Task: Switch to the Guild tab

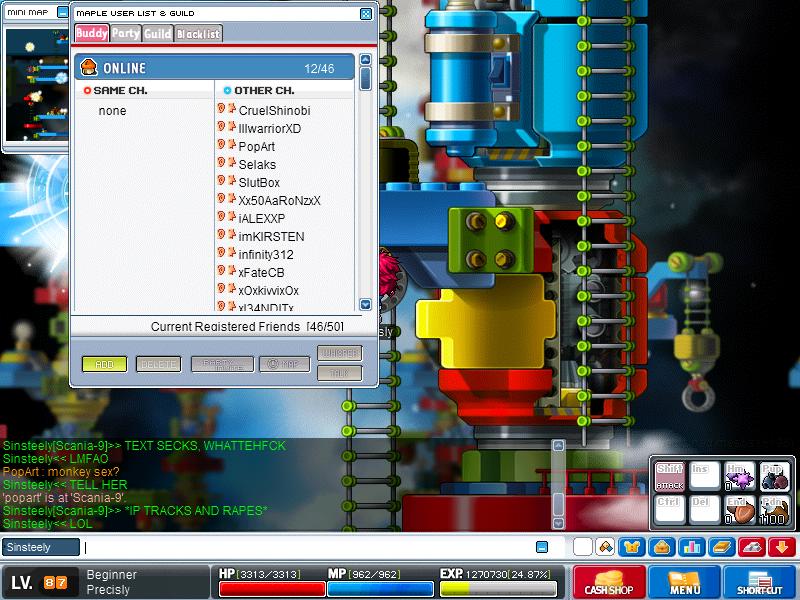Action: click(x=158, y=33)
